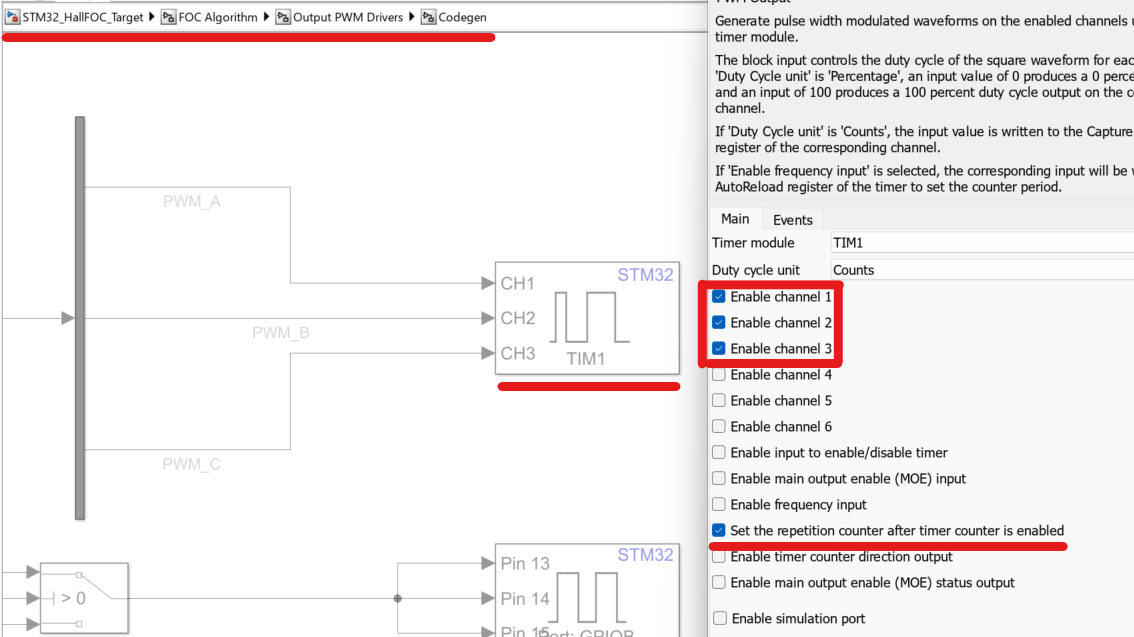Image resolution: width=1134 pixels, height=637 pixels.
Task: Select the Main tab
Action: [735, 219]
